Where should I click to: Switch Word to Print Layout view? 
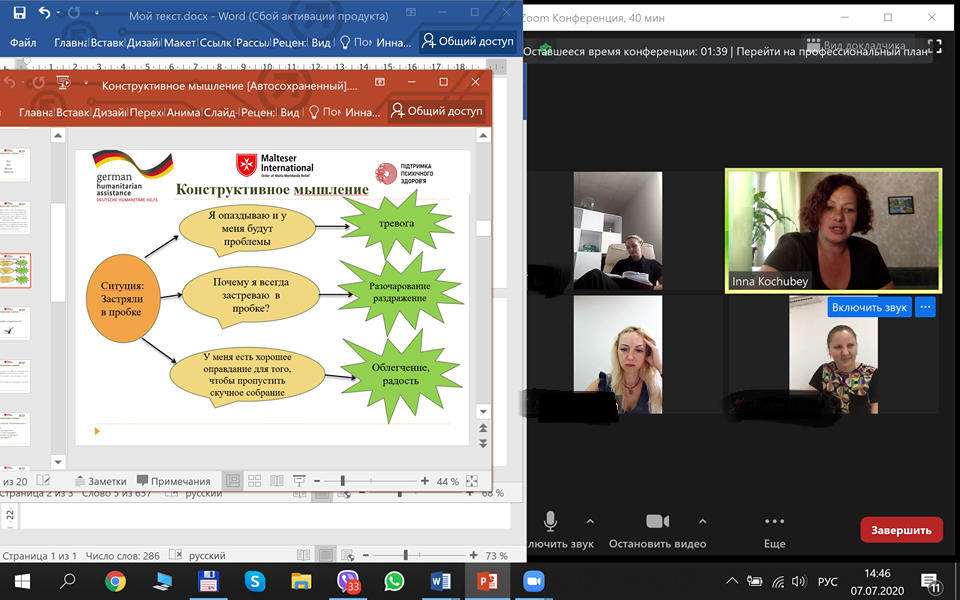point(326,555)
